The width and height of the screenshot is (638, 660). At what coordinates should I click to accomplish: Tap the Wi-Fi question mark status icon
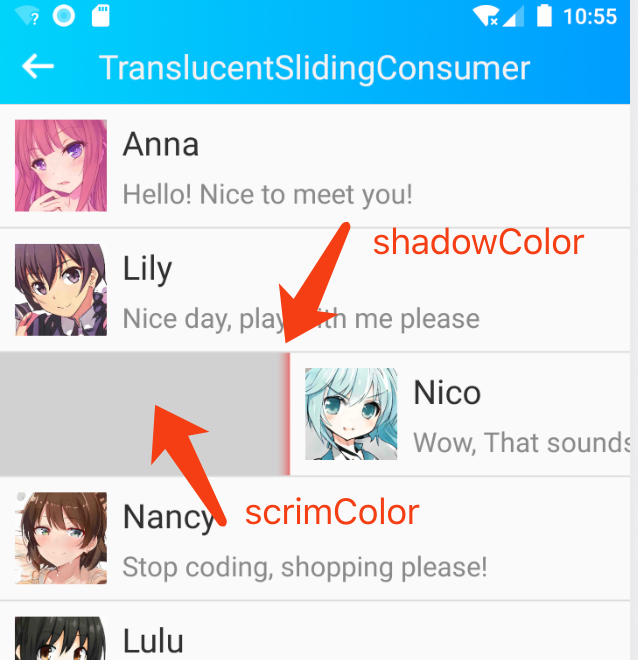point(27,16)
